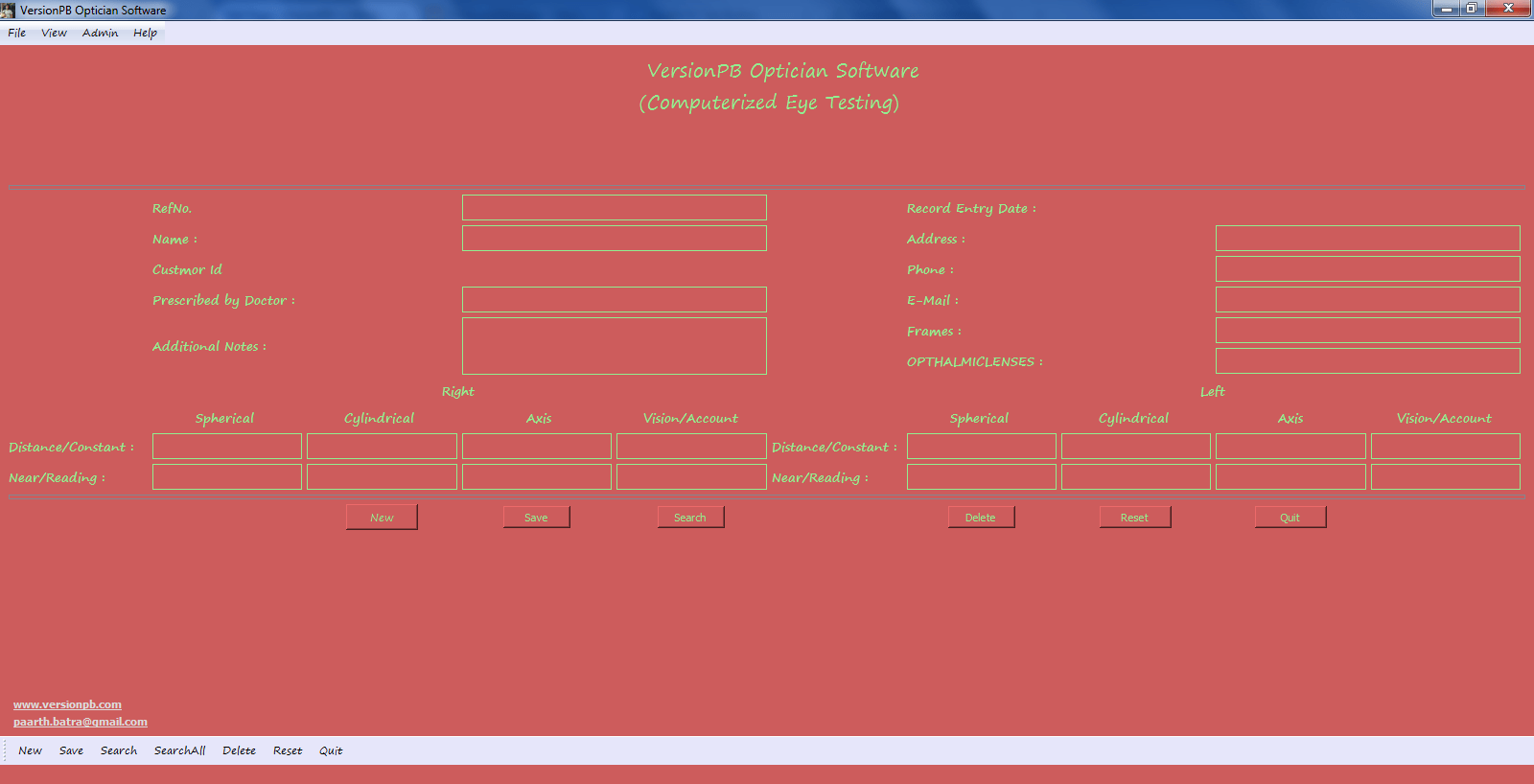Click the Reset button in the form
Screen dimensions: 1534x784
pos(1135,518)
